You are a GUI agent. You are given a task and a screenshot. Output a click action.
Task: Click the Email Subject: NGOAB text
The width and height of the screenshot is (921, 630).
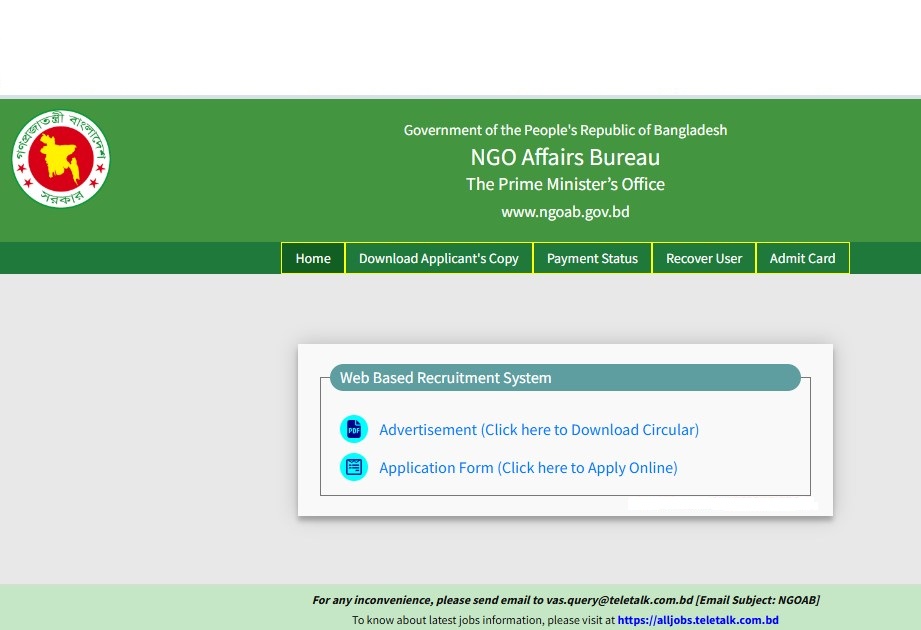coord(758,600)
